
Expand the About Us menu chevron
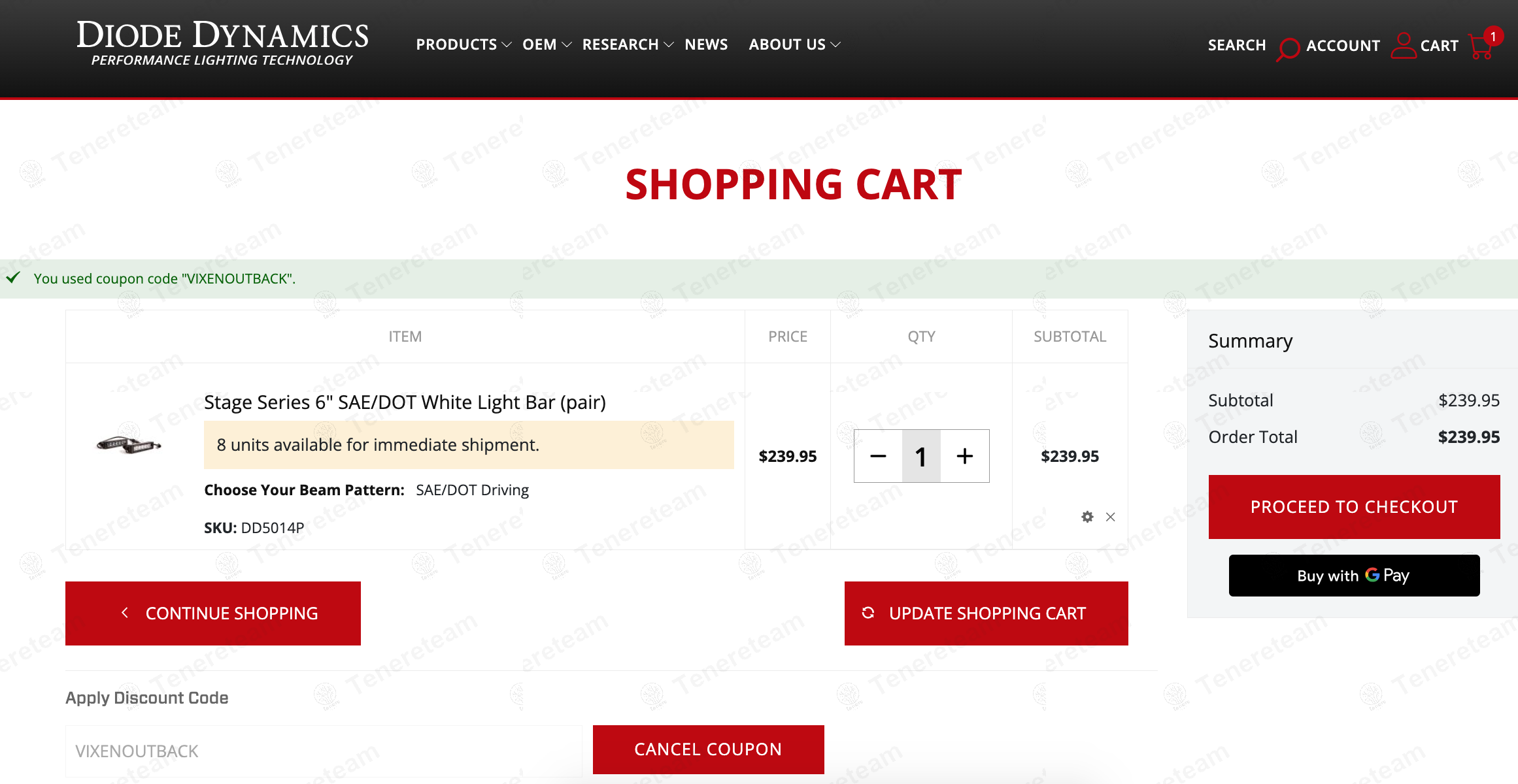click(835, 44)
